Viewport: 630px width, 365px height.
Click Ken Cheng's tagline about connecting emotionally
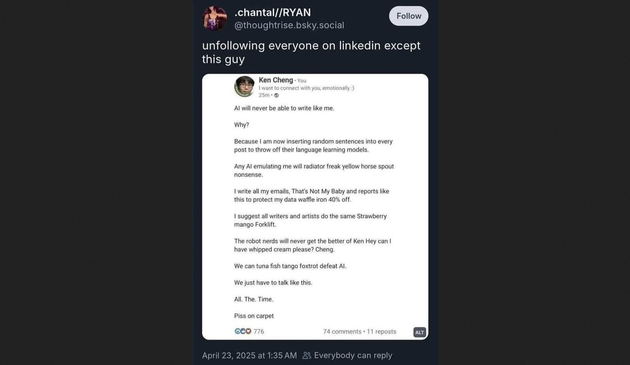click(x=306, y=88)
